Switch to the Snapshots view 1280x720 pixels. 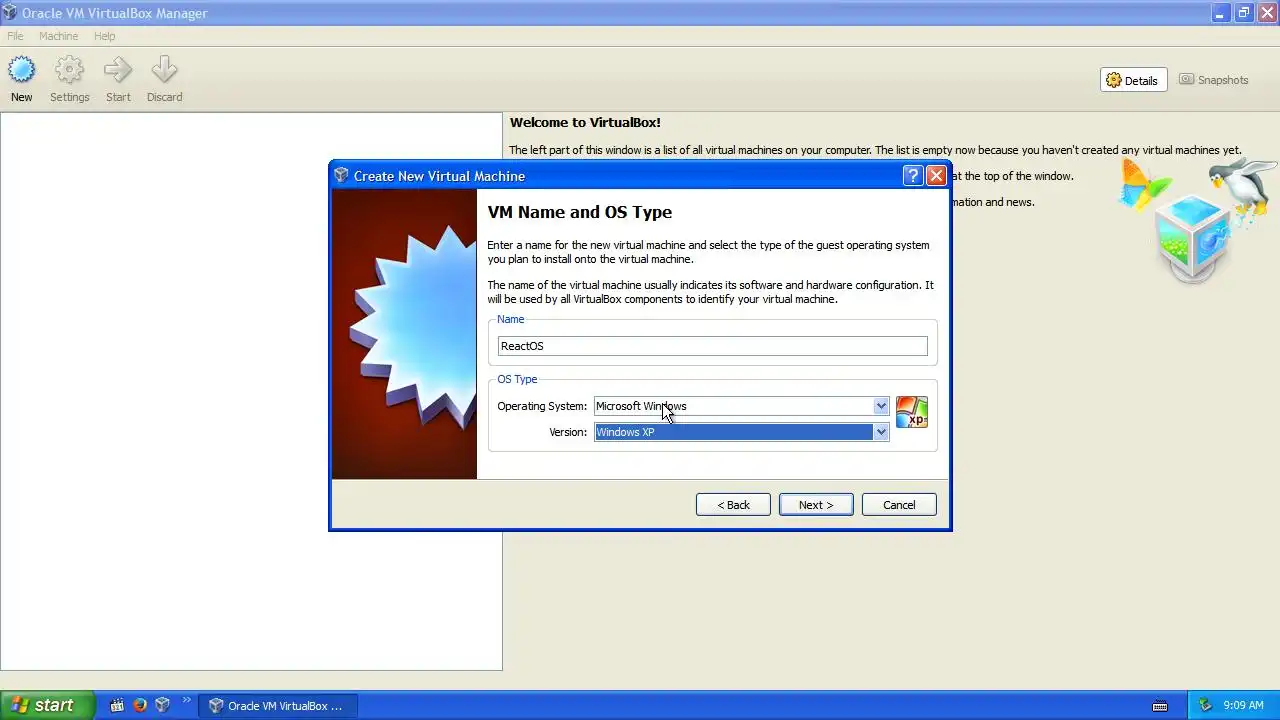coord(1214,80)
